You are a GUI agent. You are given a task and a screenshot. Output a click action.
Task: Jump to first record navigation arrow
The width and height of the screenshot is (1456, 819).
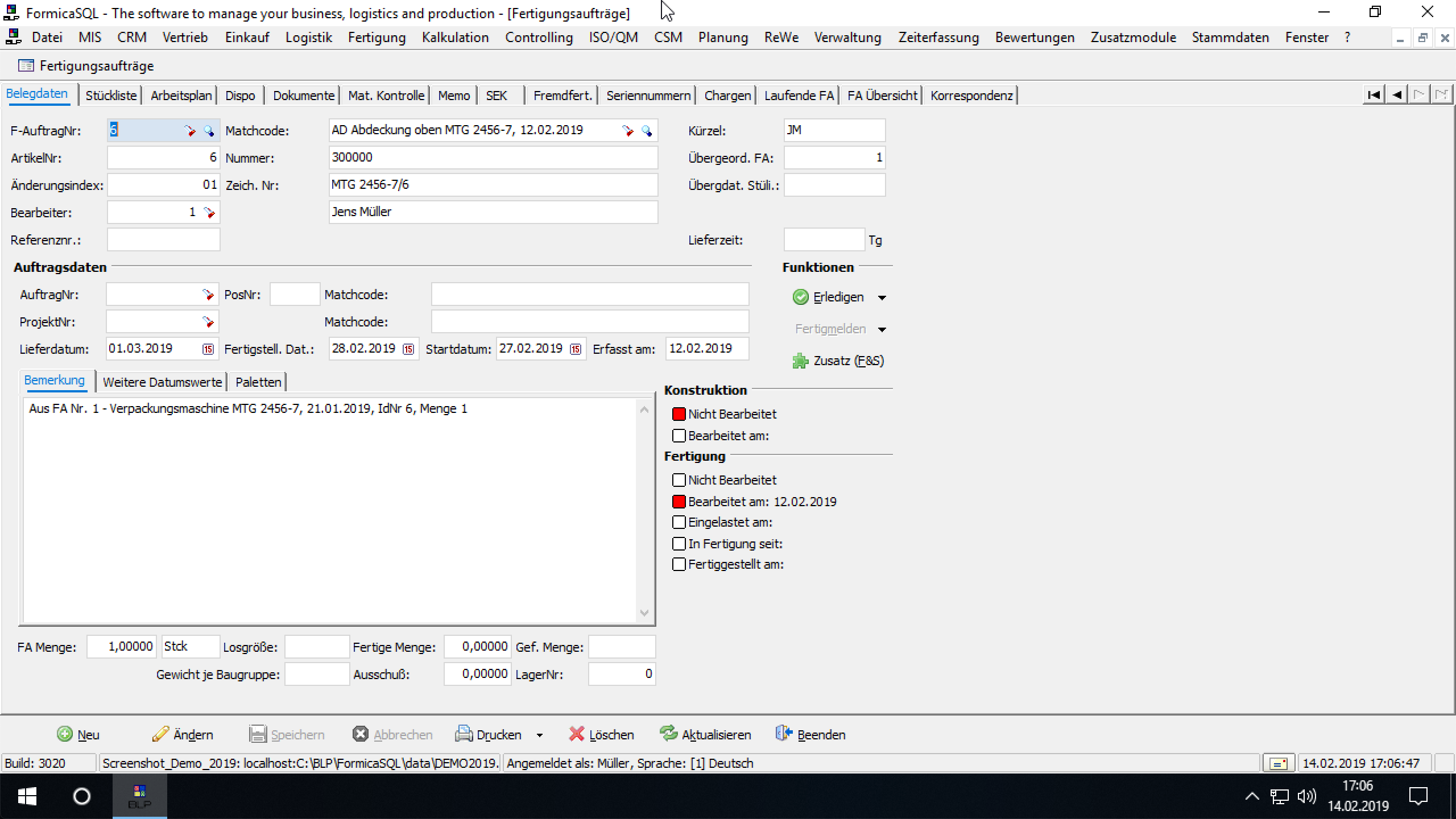[1374, 95]
